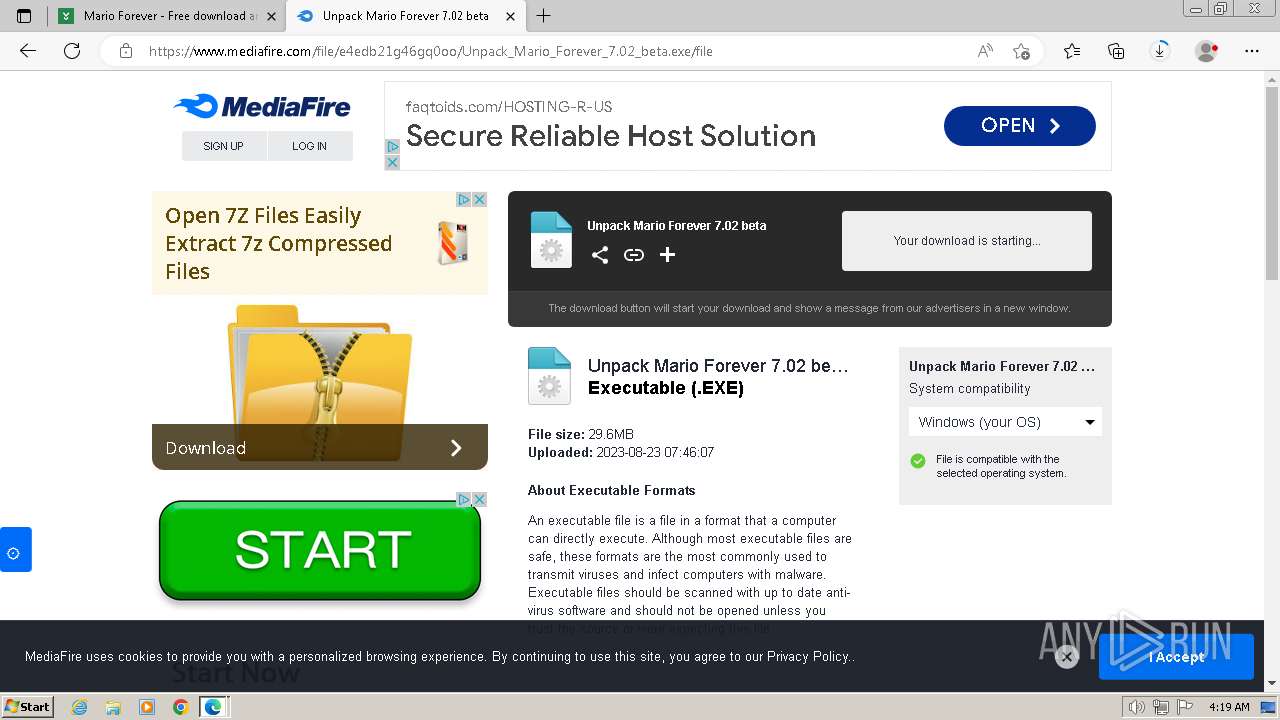Click Edge icon in taskbar

(x=213, y=707)
